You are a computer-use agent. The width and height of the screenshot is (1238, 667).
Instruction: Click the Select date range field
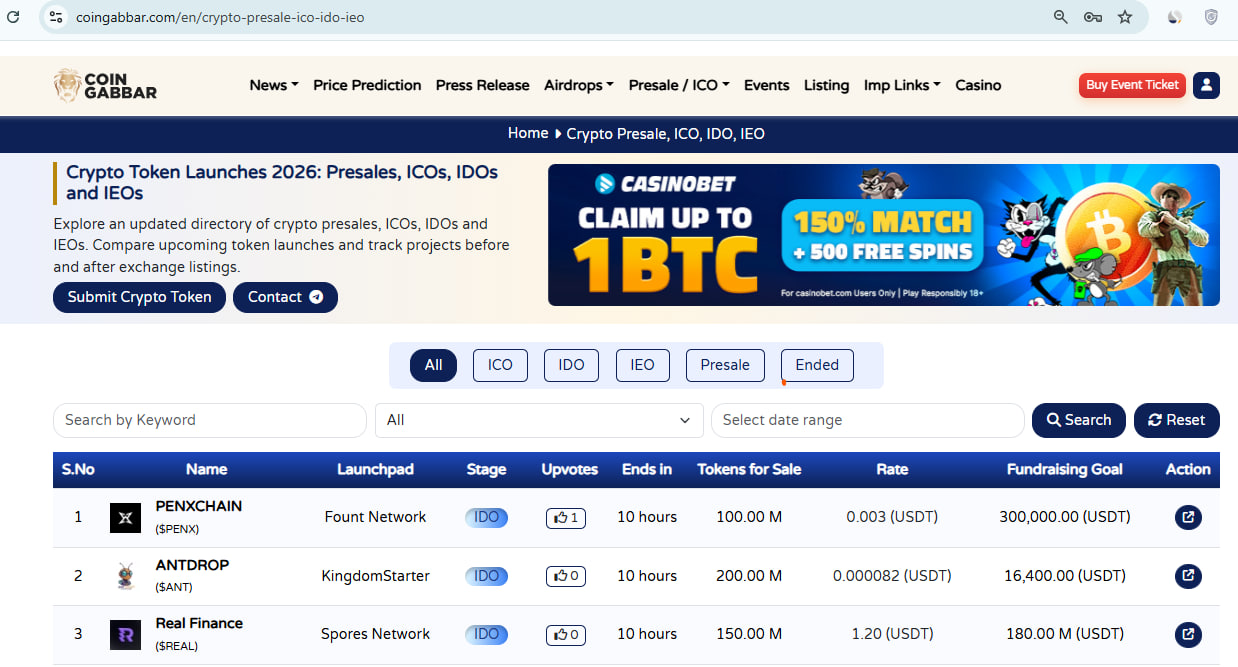866,420
